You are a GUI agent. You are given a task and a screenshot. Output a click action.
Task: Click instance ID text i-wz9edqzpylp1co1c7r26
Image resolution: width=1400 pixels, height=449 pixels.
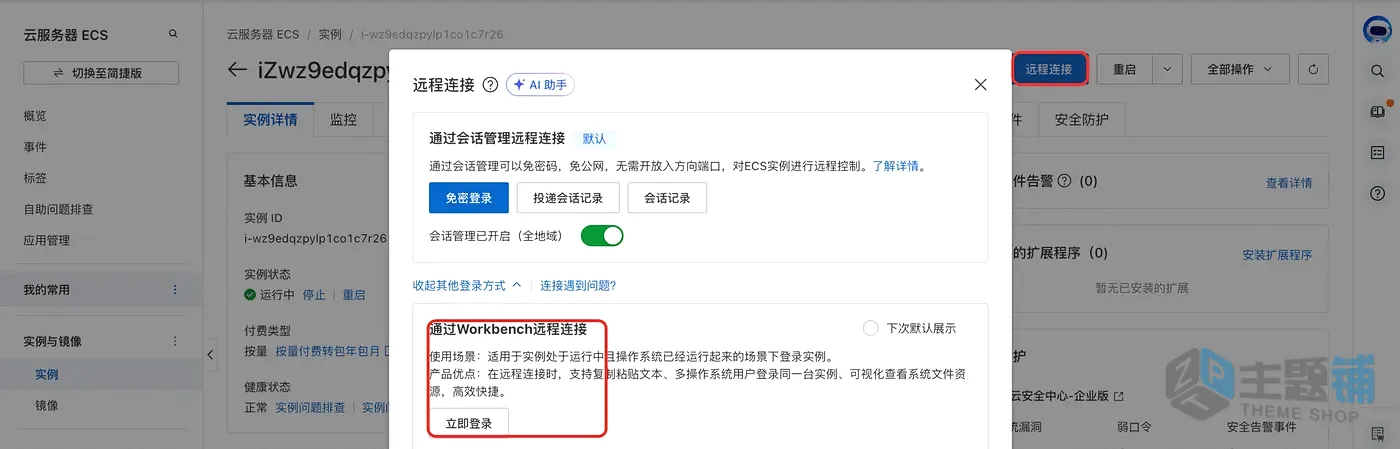(x=315, y=238)
